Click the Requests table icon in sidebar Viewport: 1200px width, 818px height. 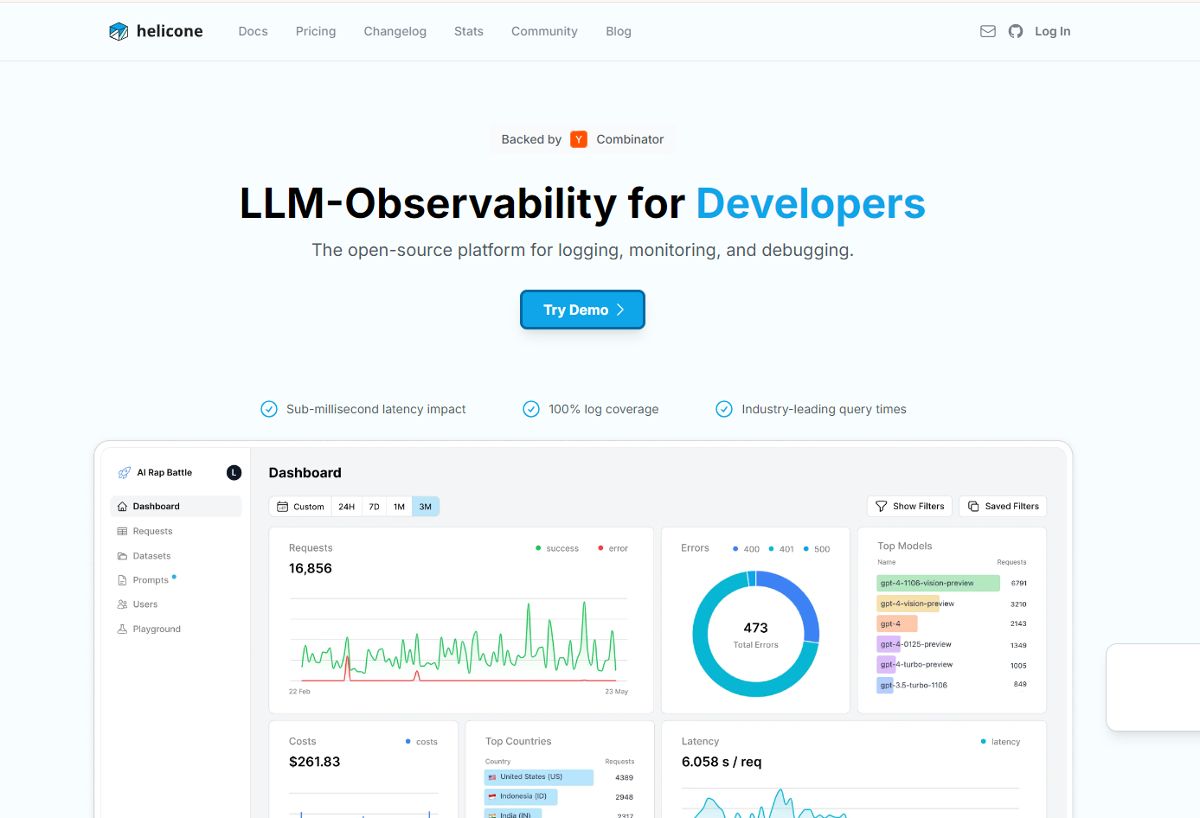pyautogui.click(x=122, y=531)
